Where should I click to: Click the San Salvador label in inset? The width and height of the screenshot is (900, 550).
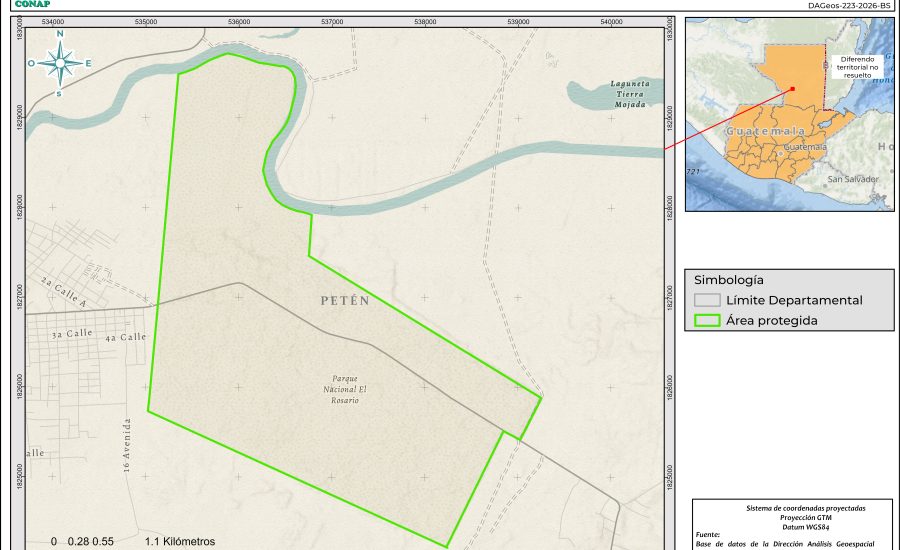(853, 179)
